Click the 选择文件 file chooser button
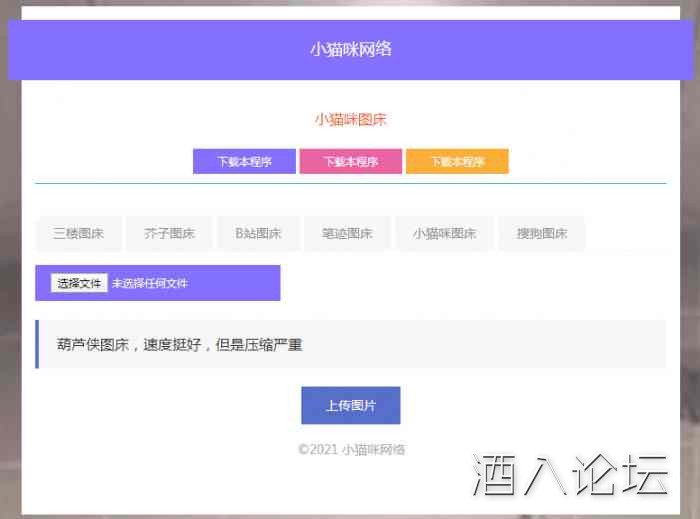Screen dimensions: 700x519 (79, 283)
